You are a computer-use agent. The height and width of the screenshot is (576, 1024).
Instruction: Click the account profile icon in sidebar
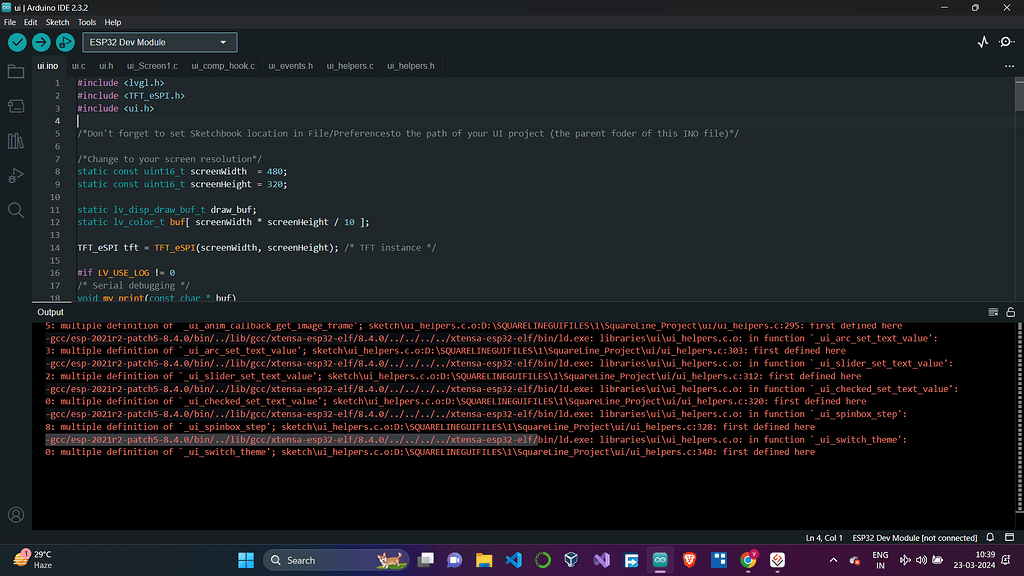(16, 515)
